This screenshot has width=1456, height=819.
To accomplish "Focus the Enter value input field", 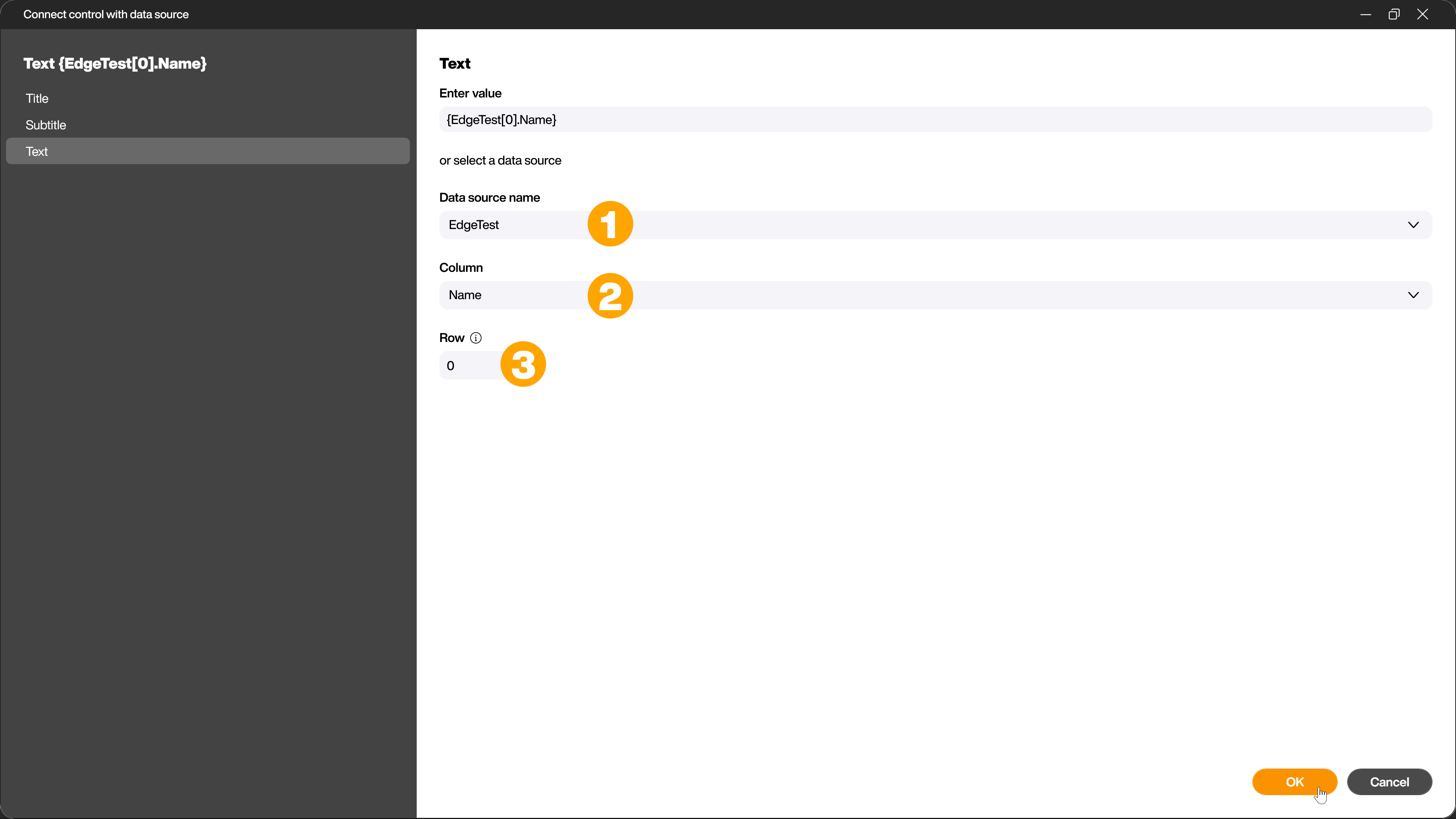I will tap(935, 119).
